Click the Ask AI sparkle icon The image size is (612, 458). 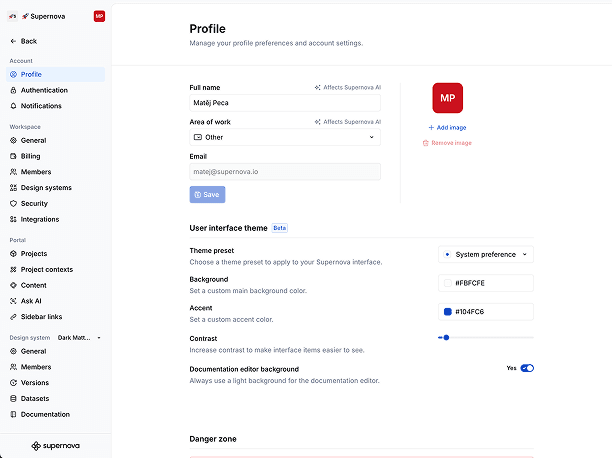[13, 300]
